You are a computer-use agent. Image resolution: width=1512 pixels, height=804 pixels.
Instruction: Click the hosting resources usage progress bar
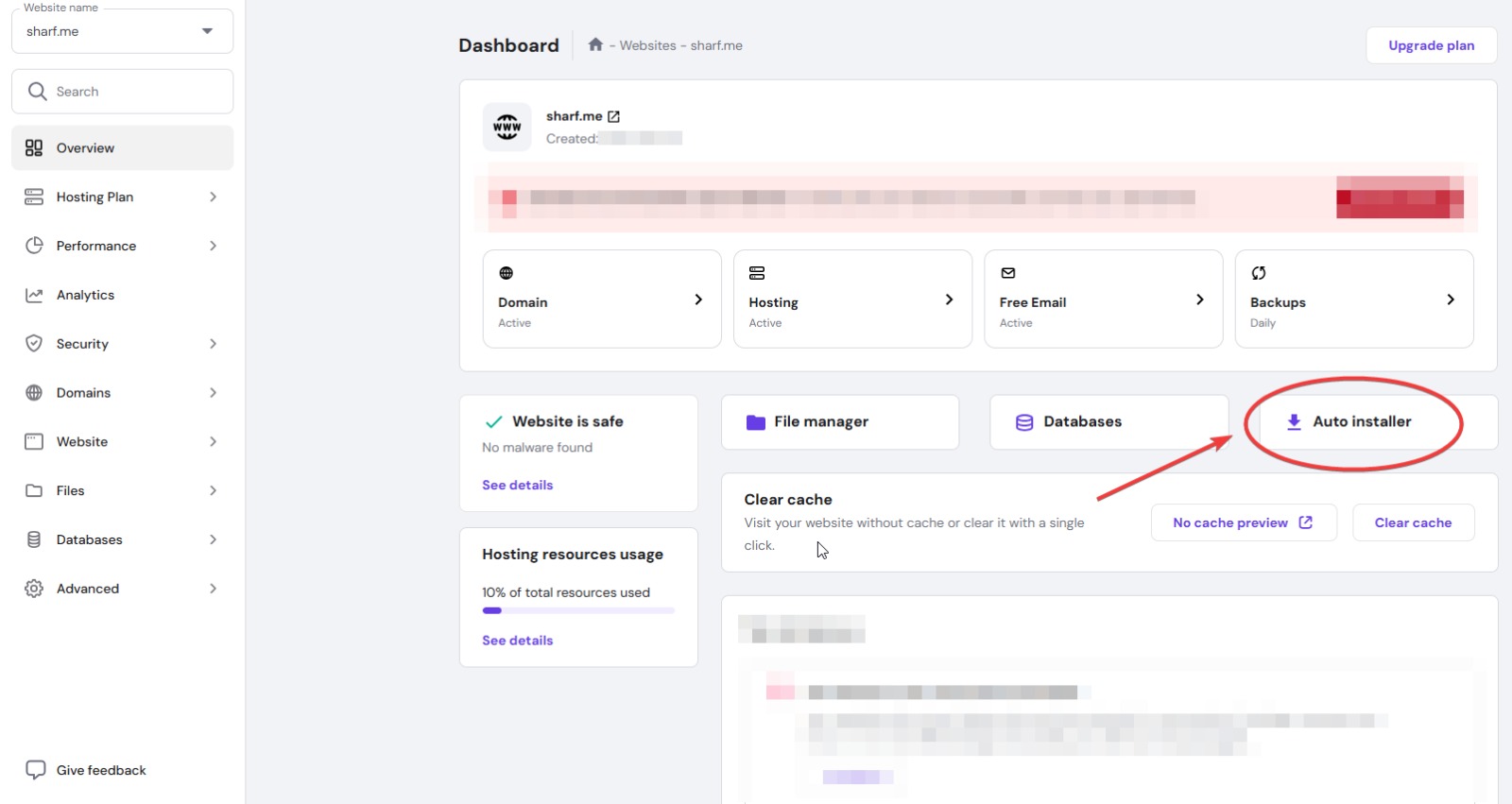(578, 611)
